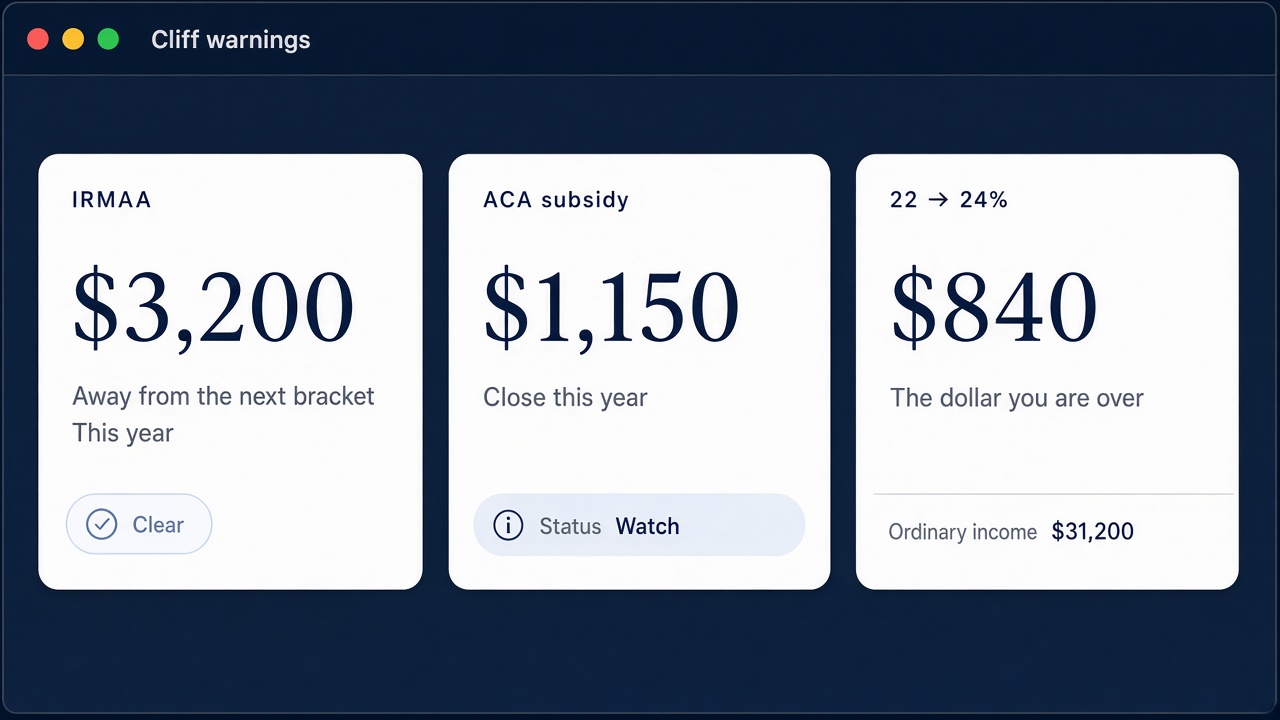Click the yellow minimize window button
The width and height of the screenshot is (1280, 720).
pos(73,39)
